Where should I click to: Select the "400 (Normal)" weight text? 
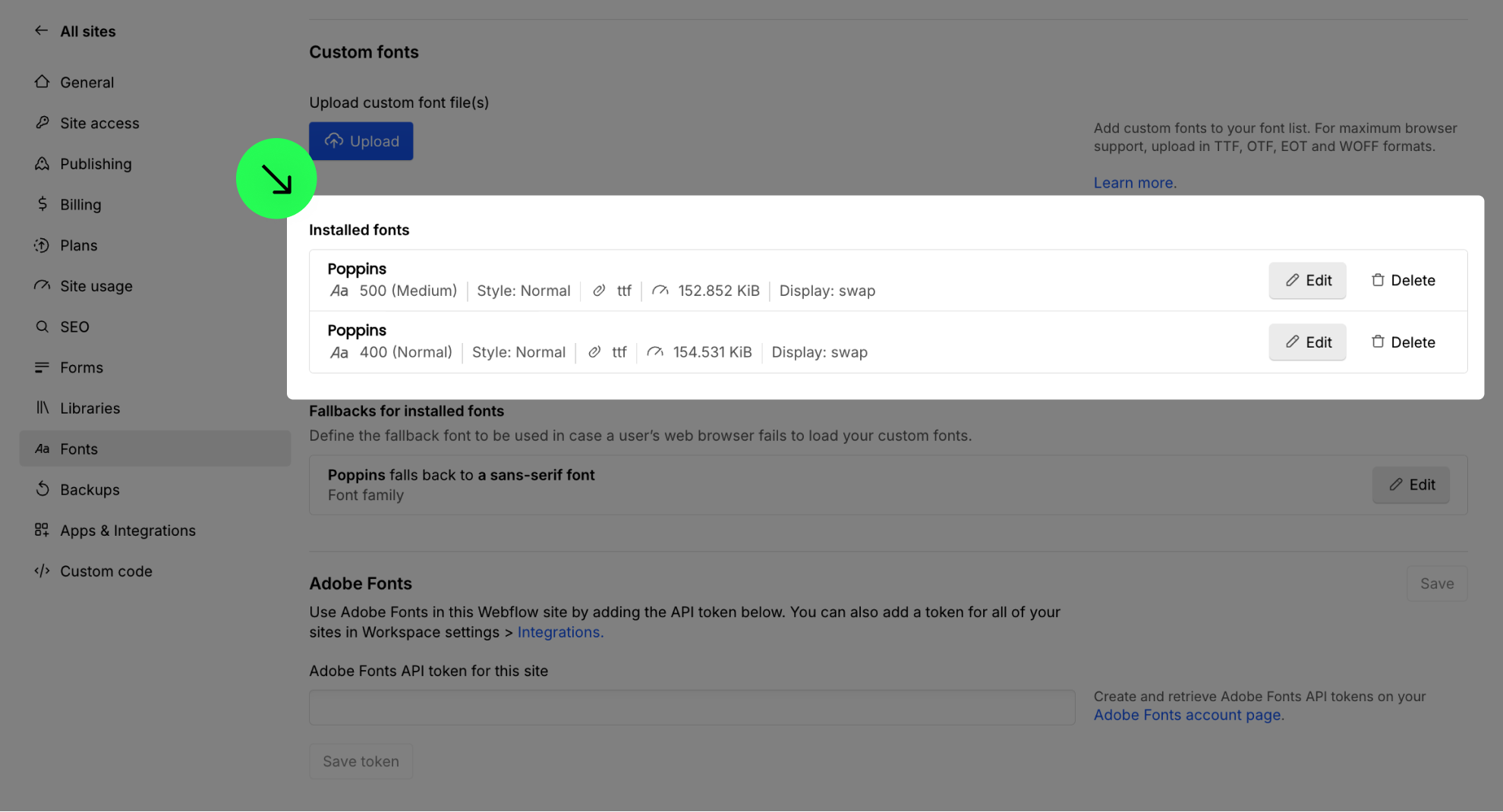405,352
